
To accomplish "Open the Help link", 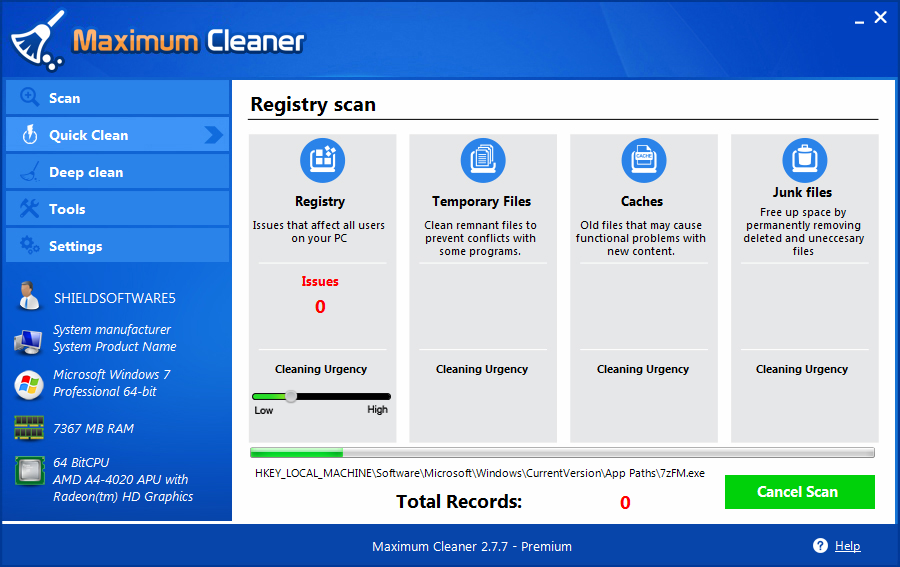I will [847, 546].
